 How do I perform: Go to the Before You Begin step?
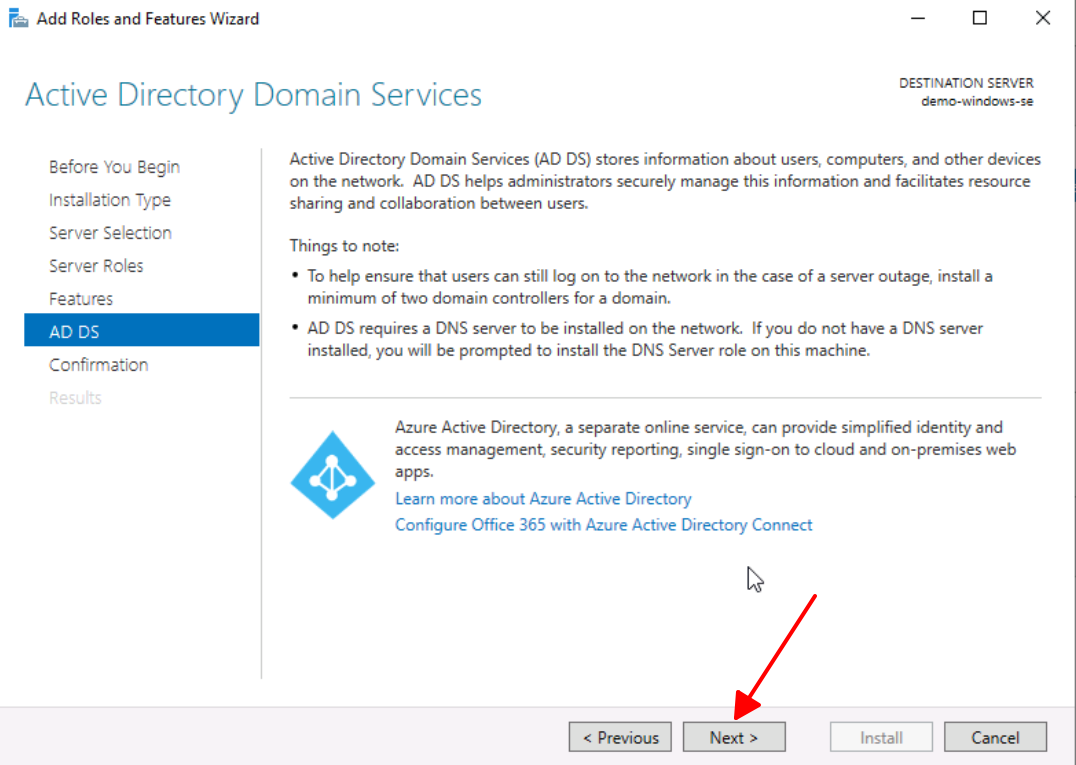coord(114,167)
